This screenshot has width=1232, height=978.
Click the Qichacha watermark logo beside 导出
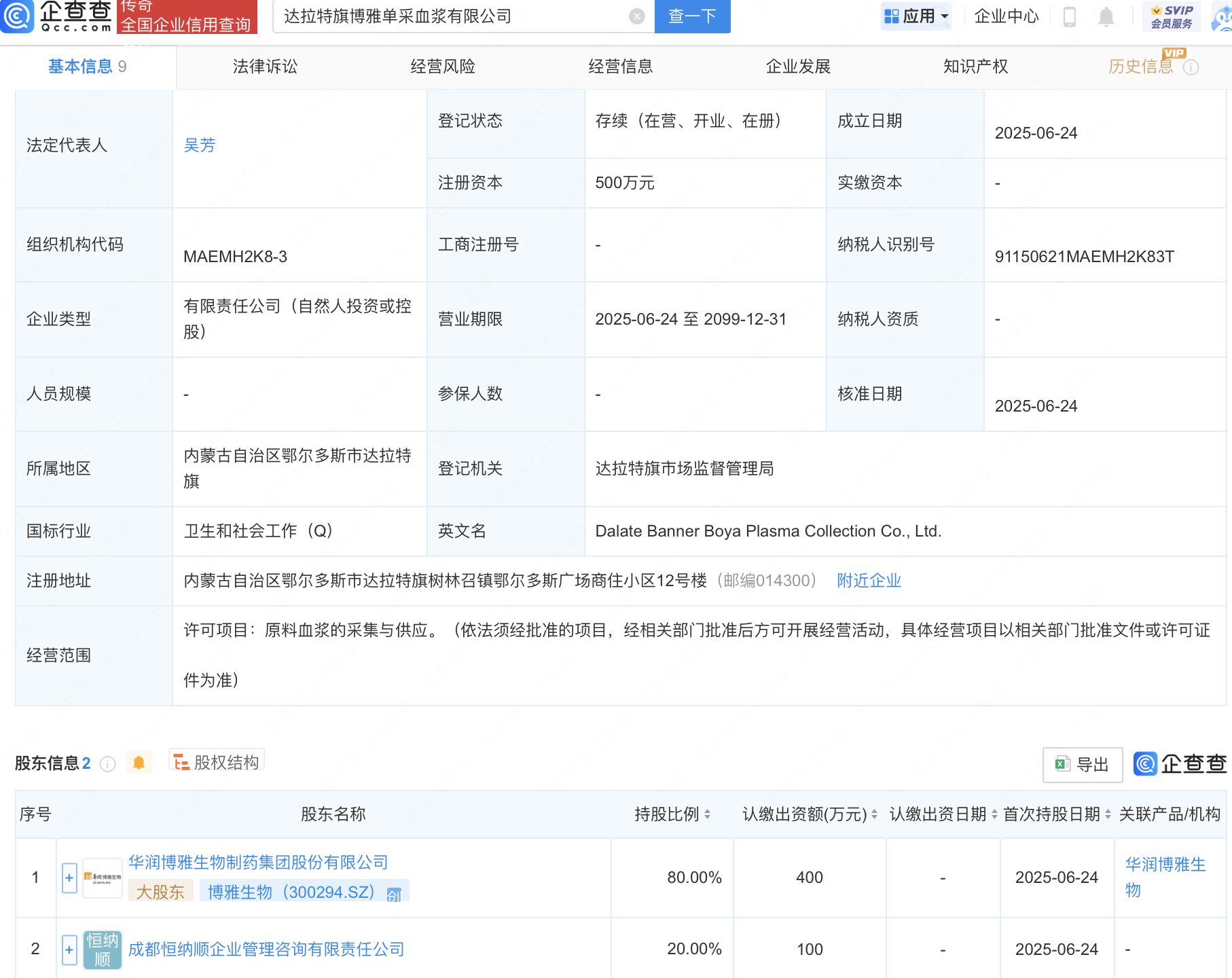(x=1180, y=764)
